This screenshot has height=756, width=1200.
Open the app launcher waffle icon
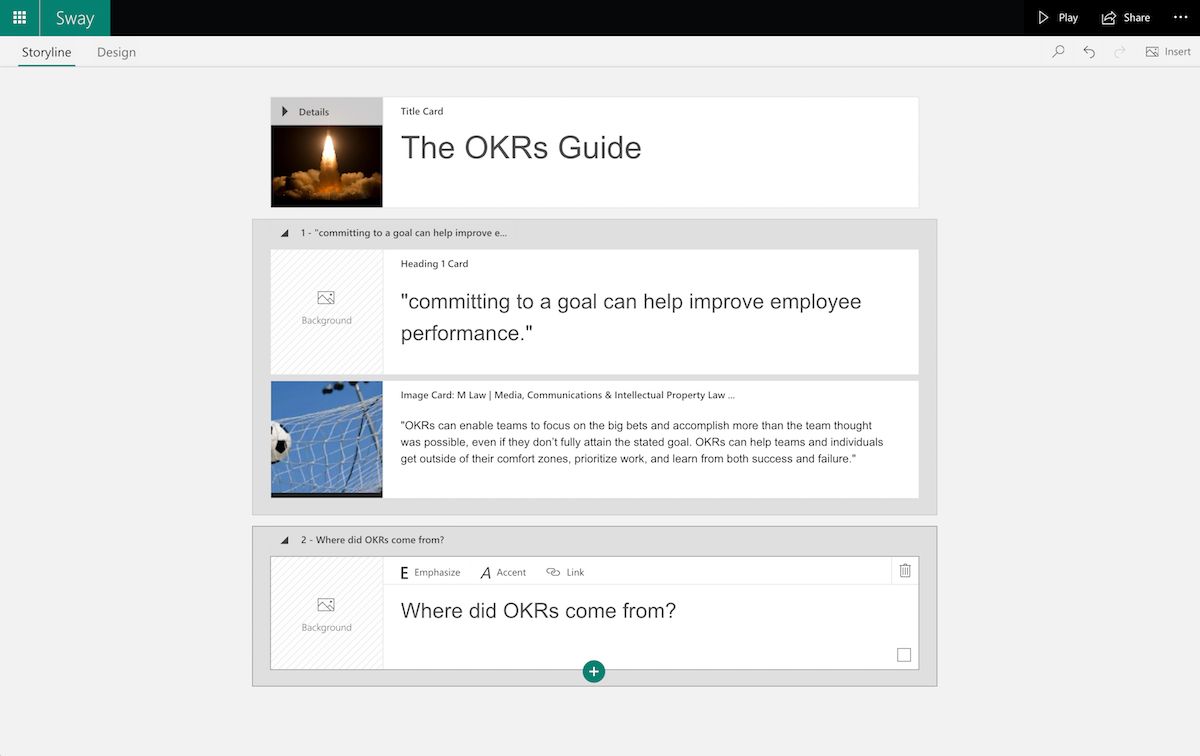[19, 18]
